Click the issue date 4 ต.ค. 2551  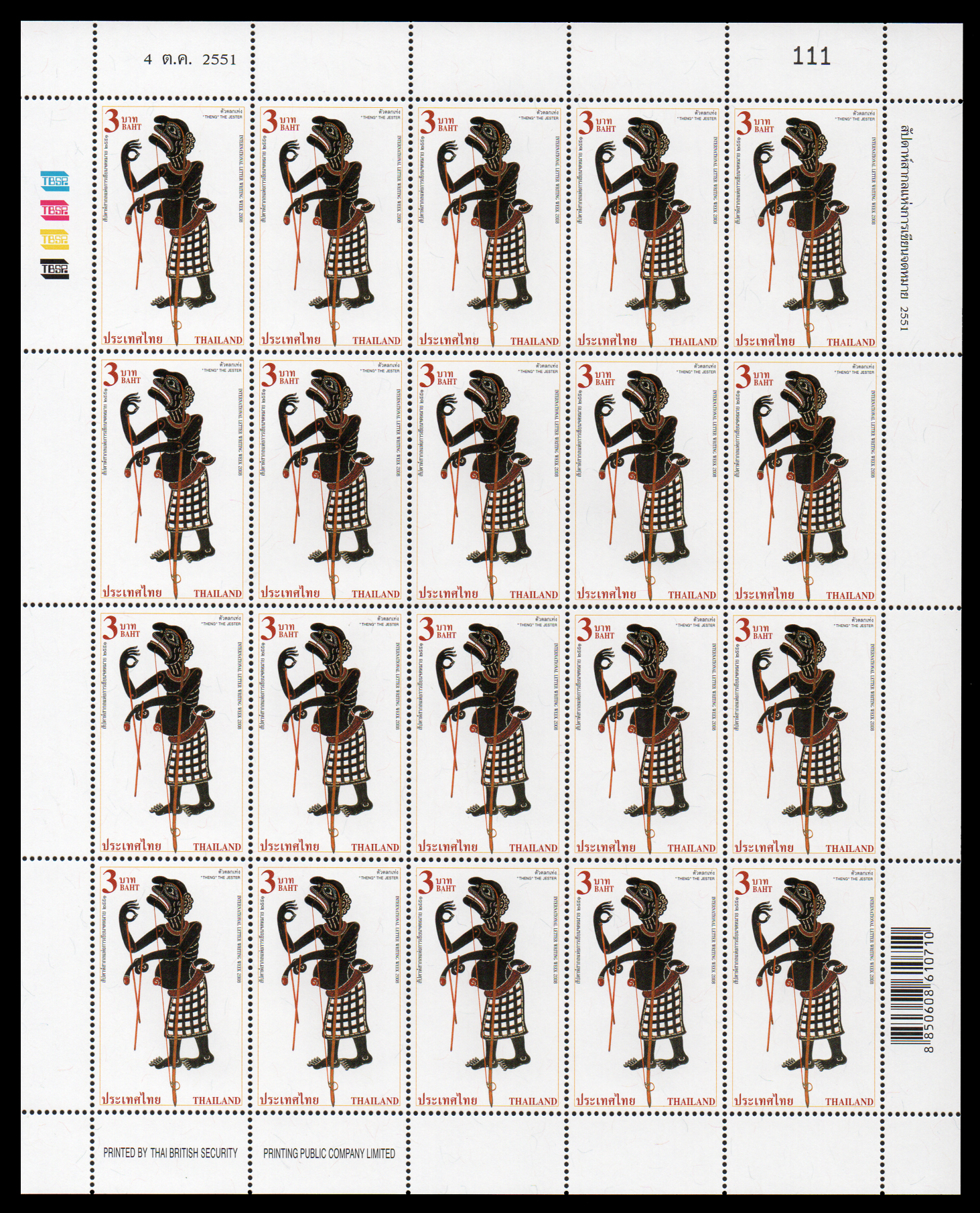(190, 59)
